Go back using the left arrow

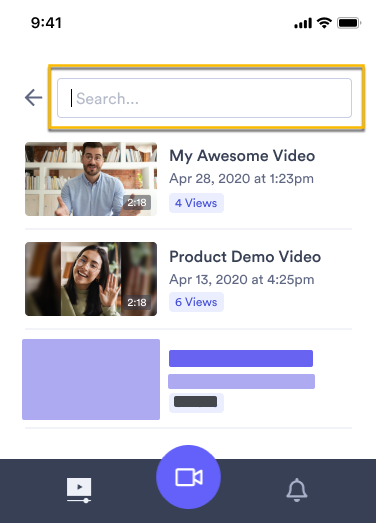pyautogui.click(x=33, y=97)
